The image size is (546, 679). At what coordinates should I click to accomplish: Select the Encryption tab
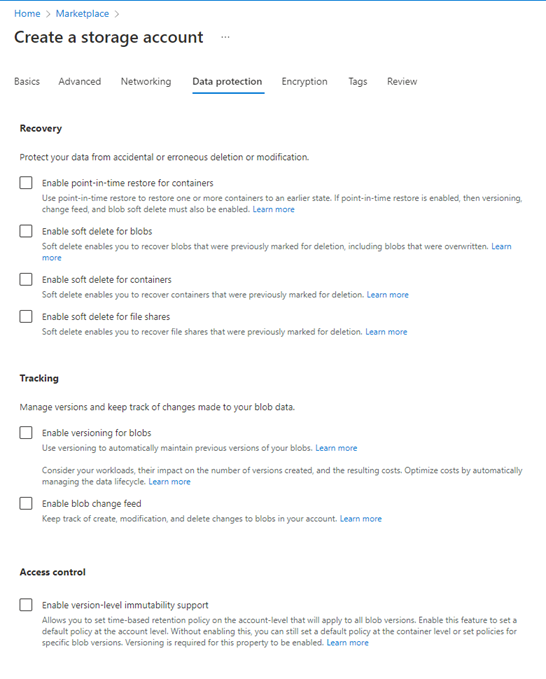click(x=304, y=81)
